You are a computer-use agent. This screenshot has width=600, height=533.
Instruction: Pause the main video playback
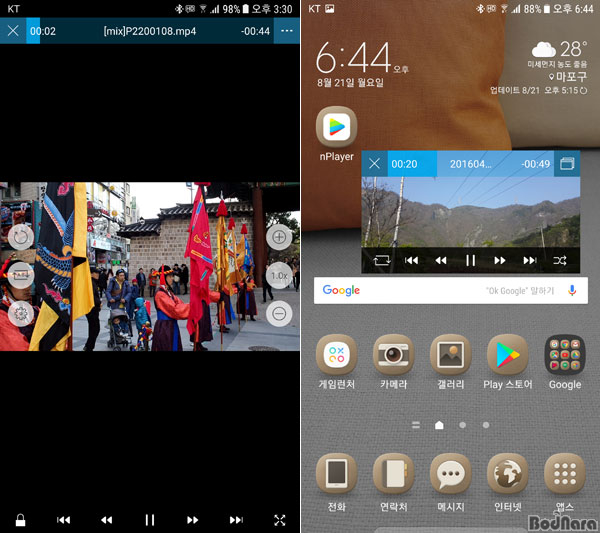point(150,520)
